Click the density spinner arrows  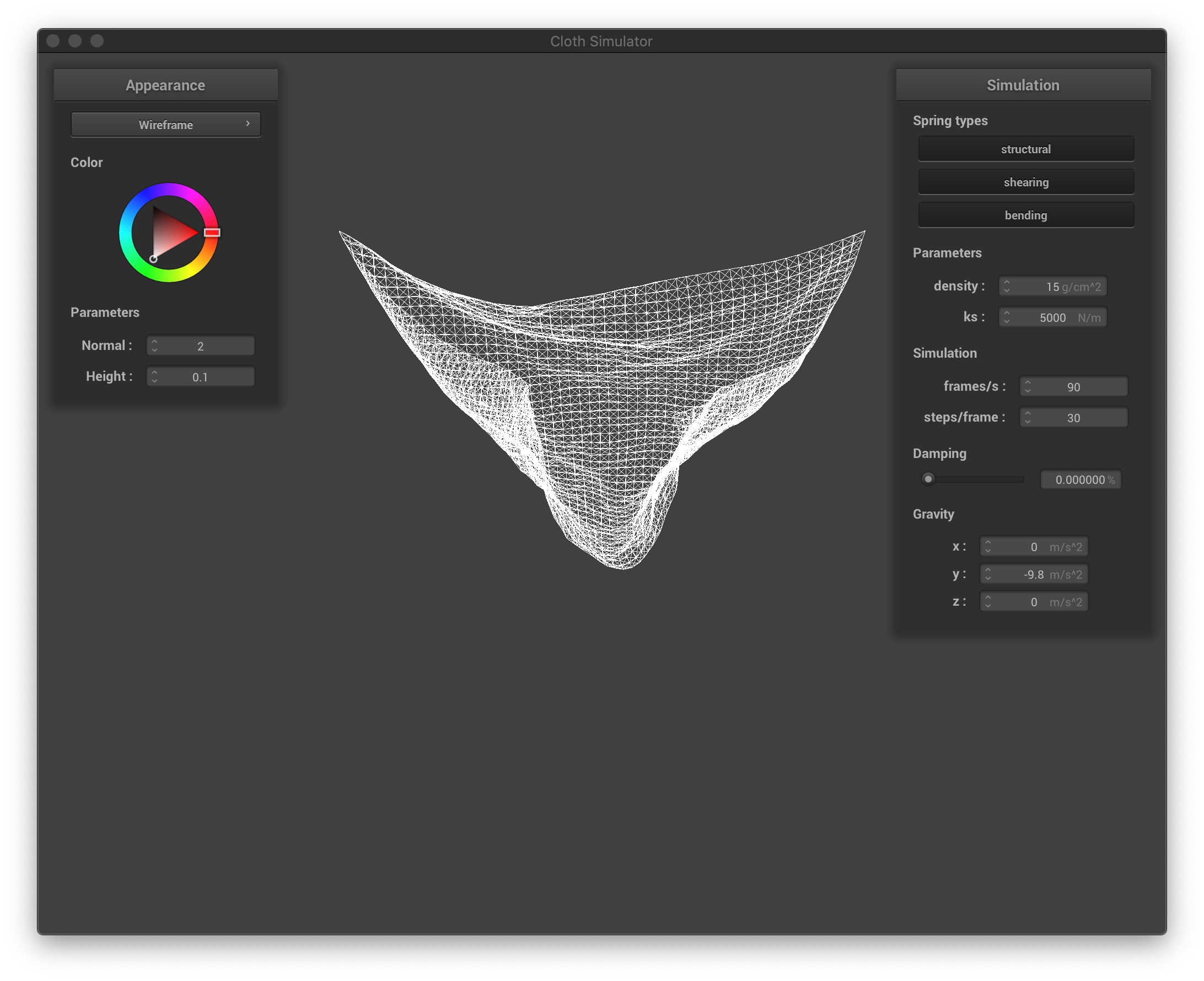click(1007, 287)
